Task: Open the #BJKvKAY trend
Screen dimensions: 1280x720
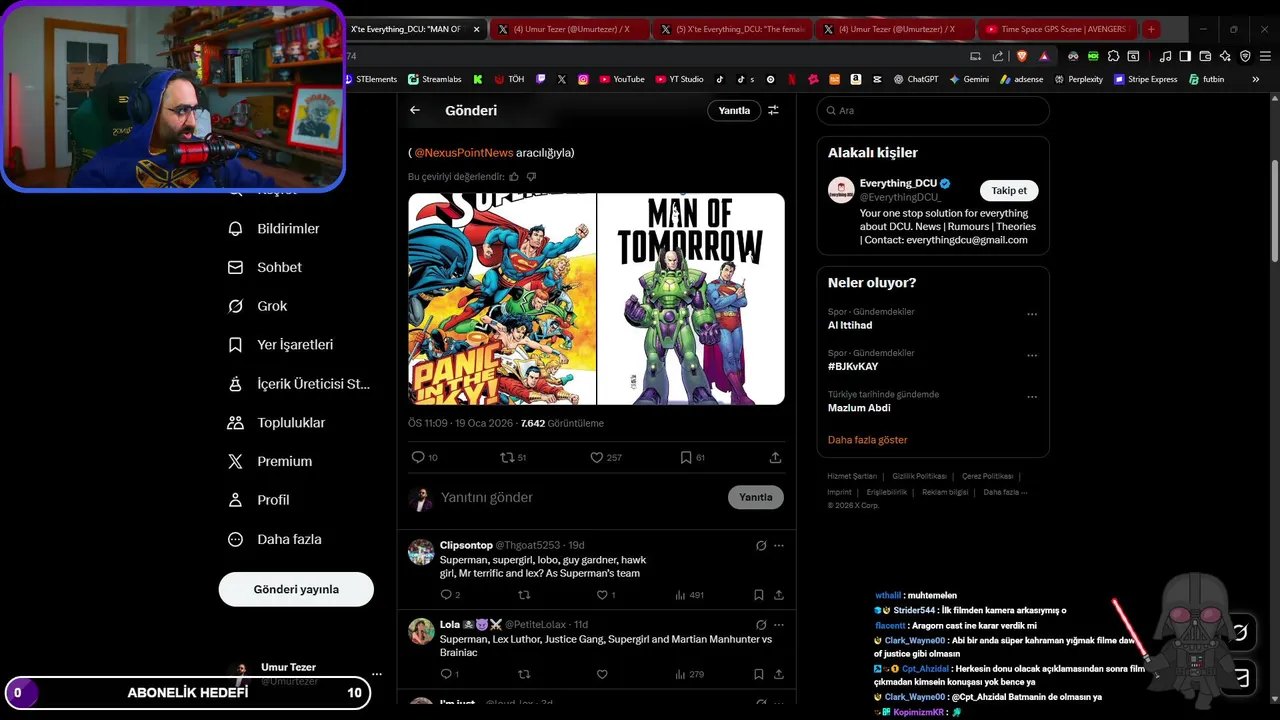Action: coord(933,360)
